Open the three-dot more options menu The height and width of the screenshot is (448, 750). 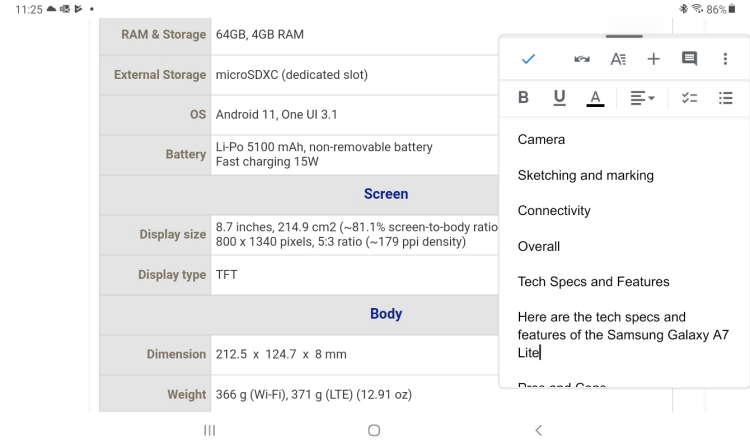[x=725, y=59]
